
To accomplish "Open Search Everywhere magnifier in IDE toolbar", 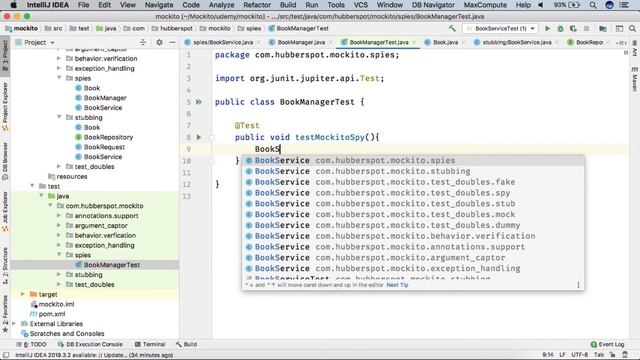I will (x=632, y=29).
